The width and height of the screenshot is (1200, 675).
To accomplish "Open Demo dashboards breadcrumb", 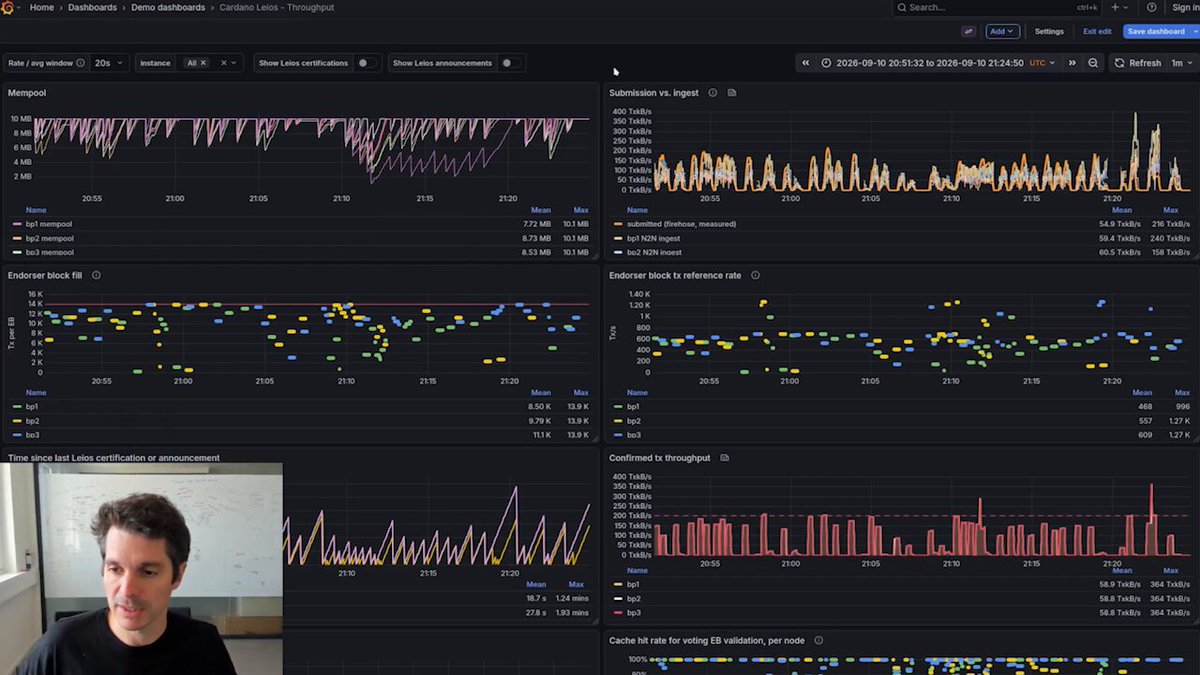I will pos(168,7).
